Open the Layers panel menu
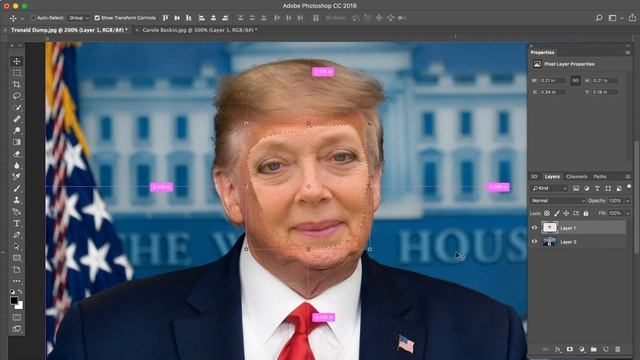640x360 pixels. [x=628, y=176]
